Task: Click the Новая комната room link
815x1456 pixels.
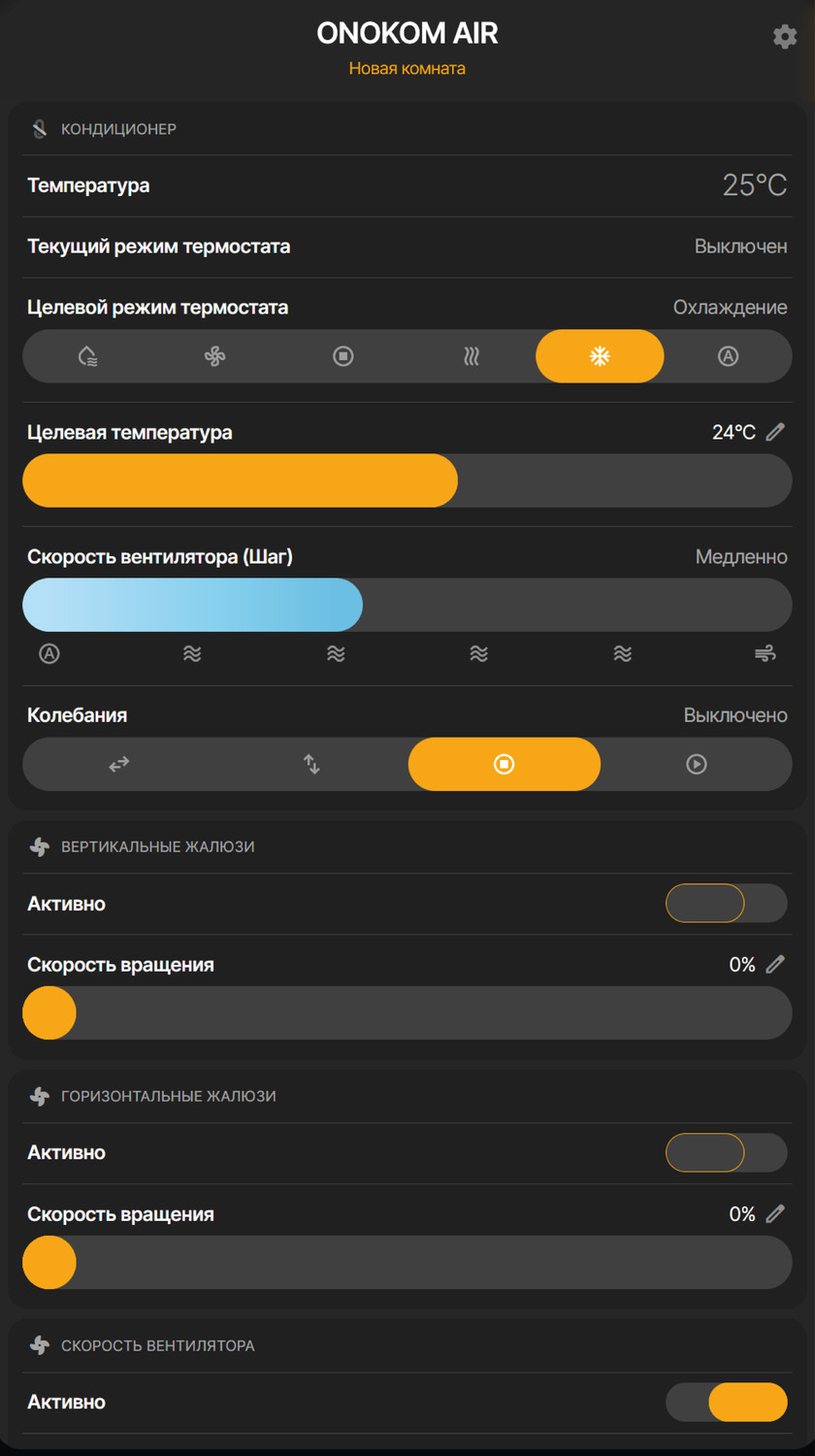Action: pos(407,69)
